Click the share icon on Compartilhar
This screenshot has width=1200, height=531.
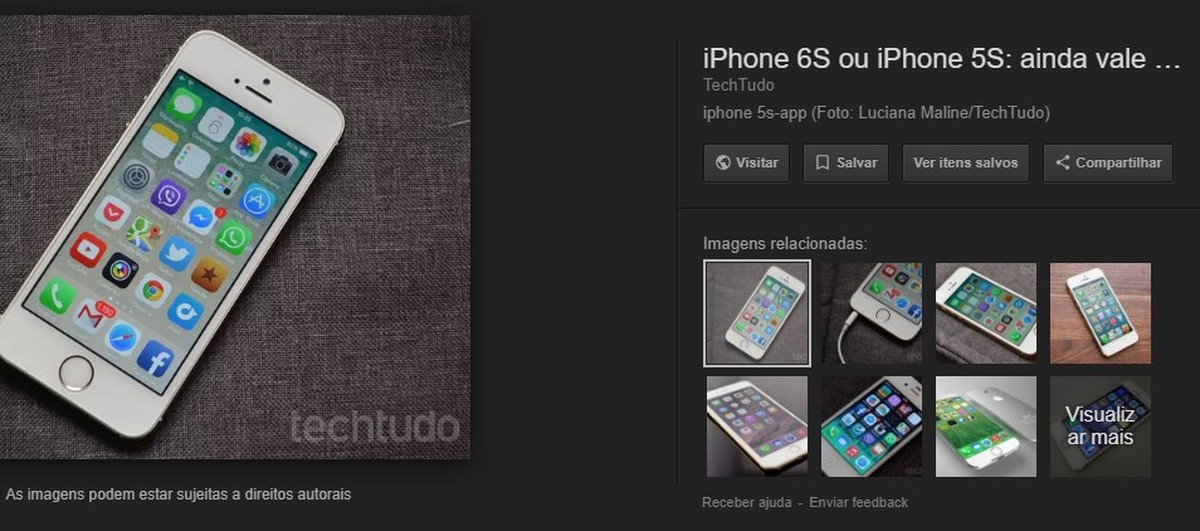(x=1062, y=163)
